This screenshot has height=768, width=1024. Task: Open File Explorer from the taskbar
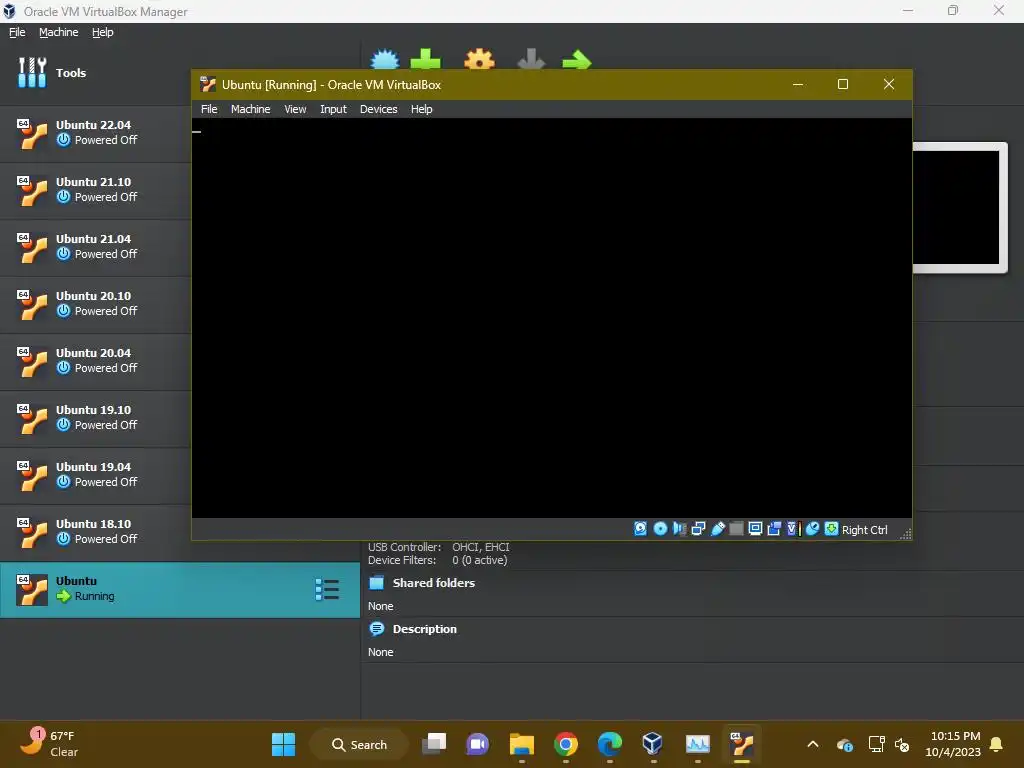click(522, 744)
